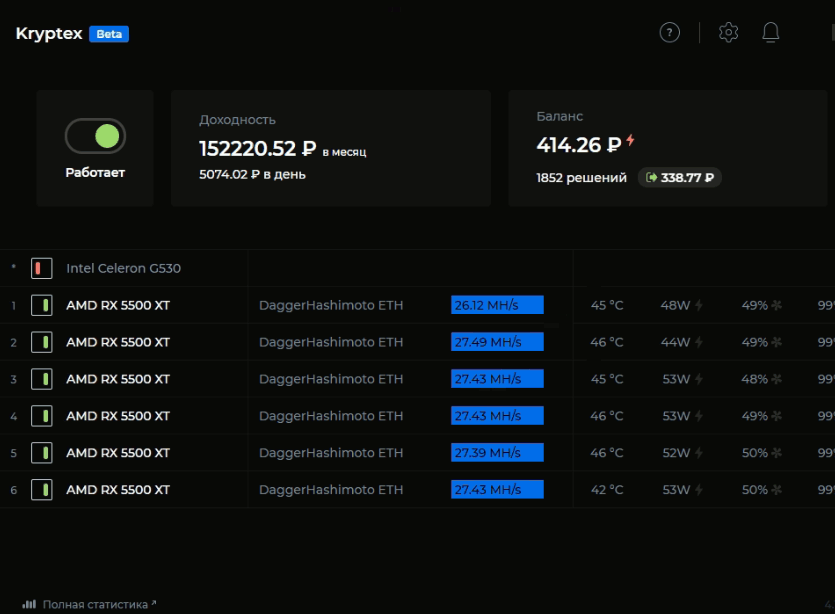Open notifications bell icon
The width and height of the screenshot is (835, 614).
[770, 33]
